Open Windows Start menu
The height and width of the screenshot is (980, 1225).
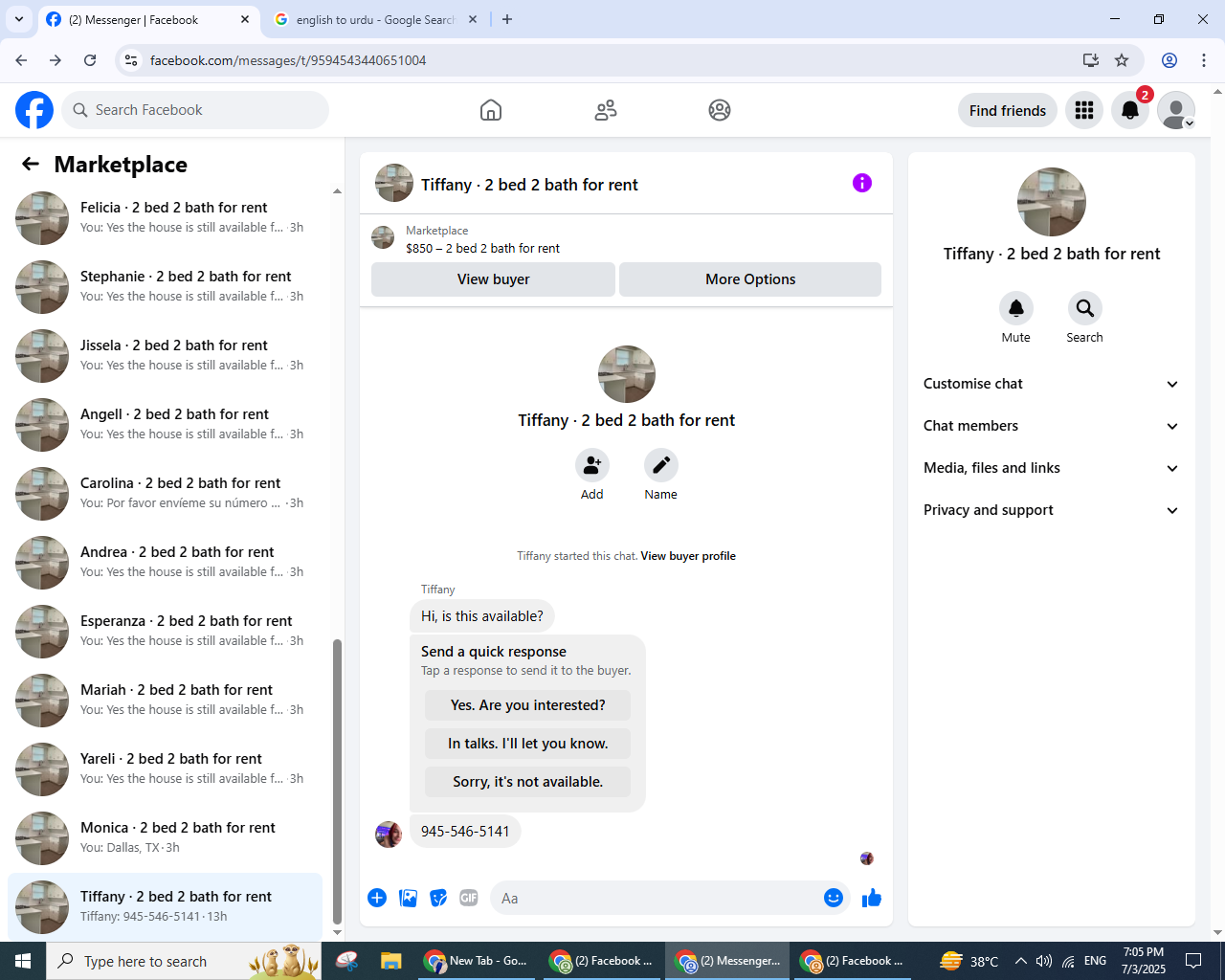(x=23, y=961)
